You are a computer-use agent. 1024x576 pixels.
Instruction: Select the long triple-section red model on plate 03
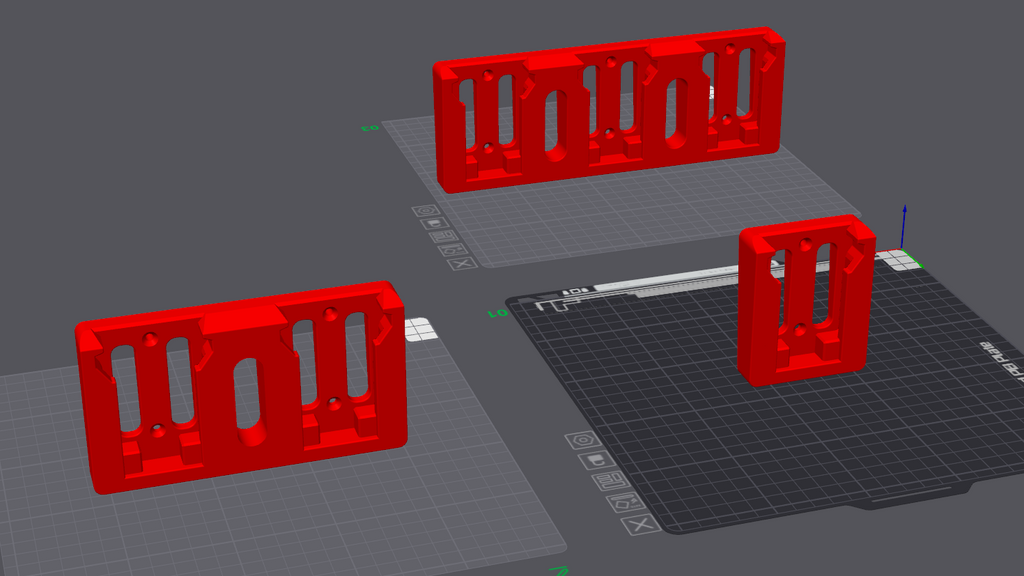tap(608, 108)
